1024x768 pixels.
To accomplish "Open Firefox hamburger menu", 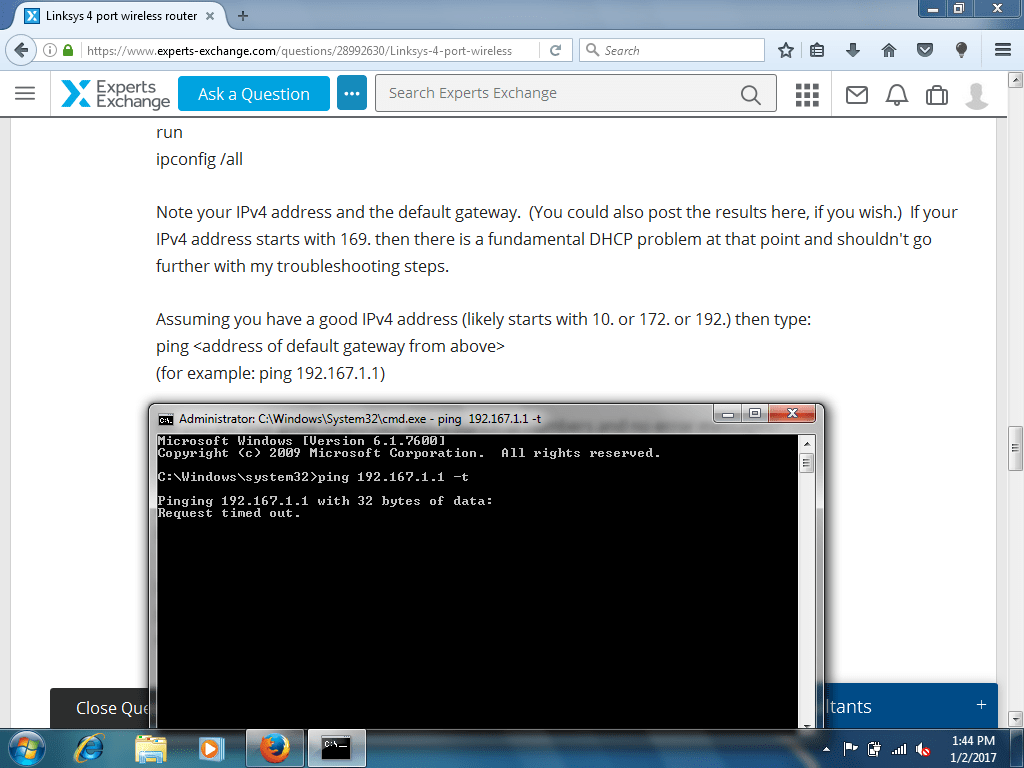I will (1003, 50).
